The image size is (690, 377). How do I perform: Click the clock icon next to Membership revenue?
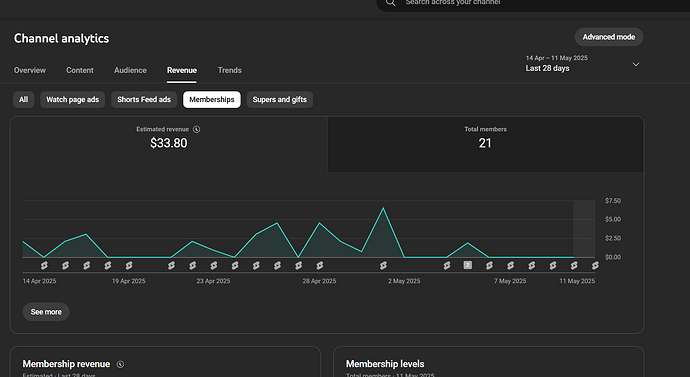pos(120,364)
